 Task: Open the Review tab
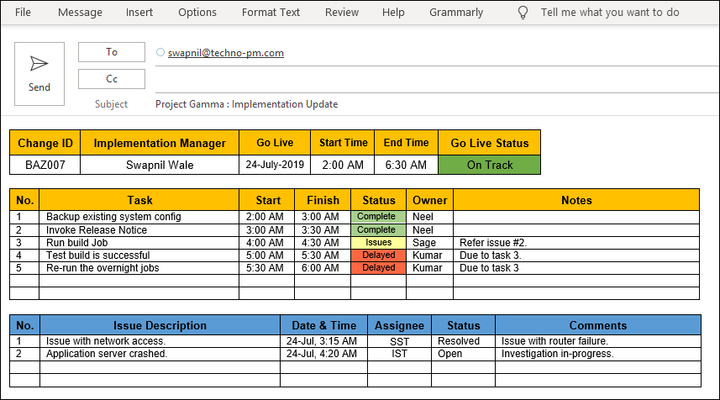[x=342, y=13]
